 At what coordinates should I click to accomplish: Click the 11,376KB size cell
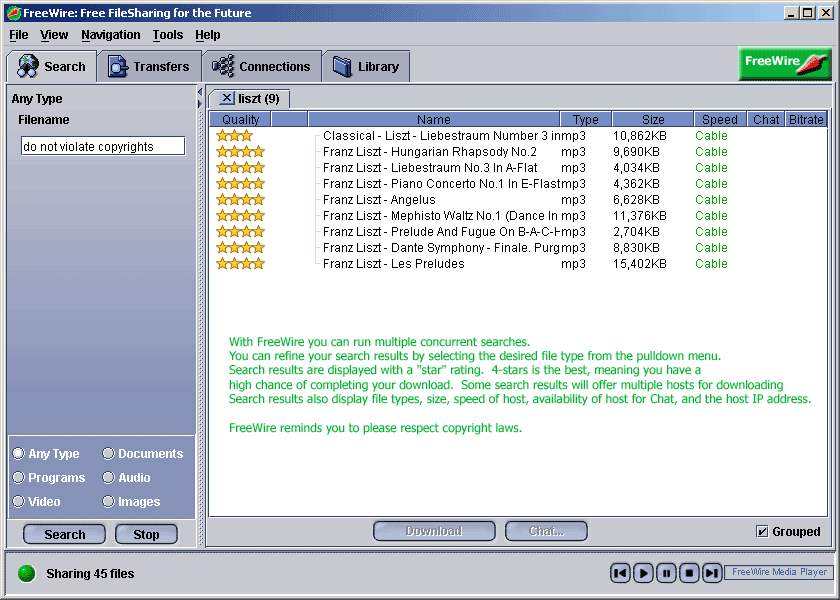click(640, 216)
